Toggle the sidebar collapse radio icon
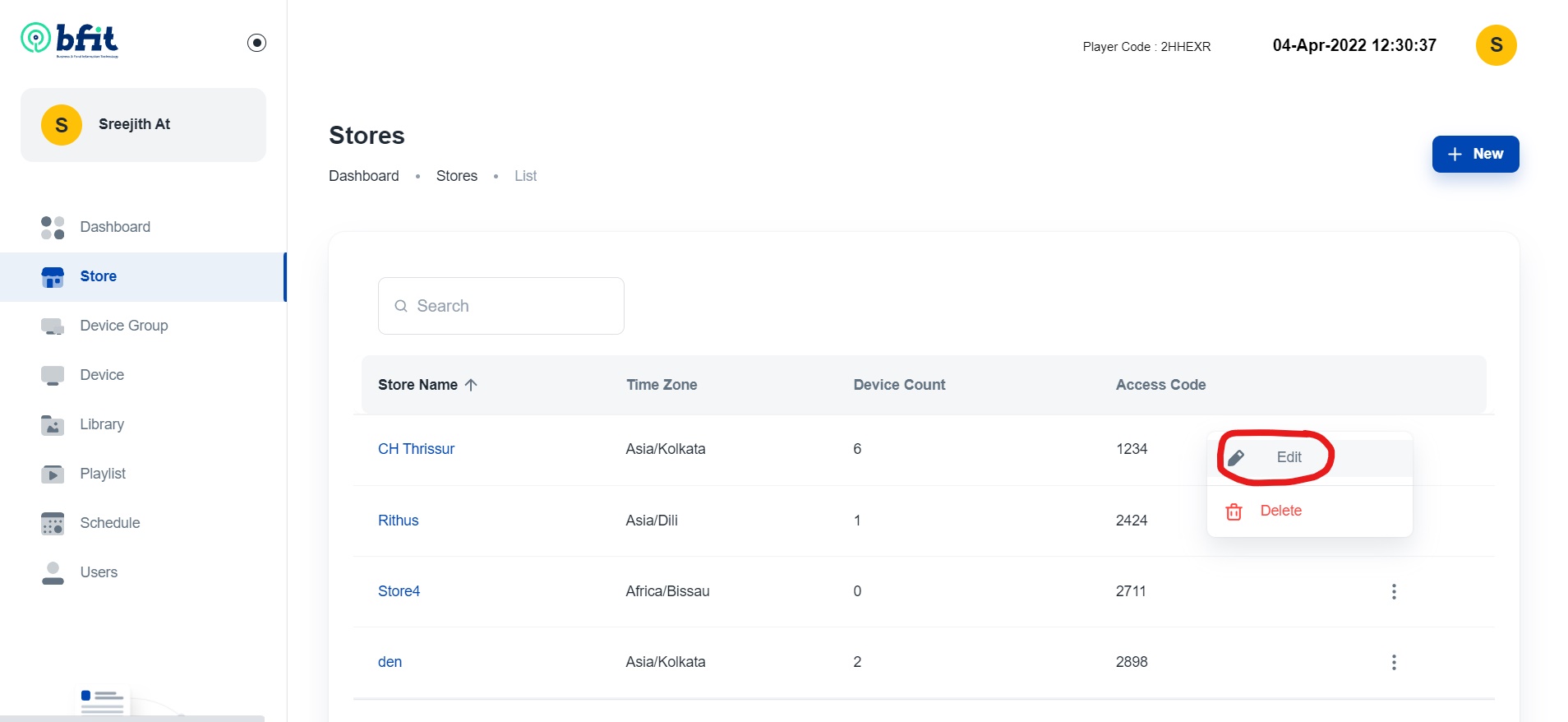The image size is (1568, 722). click(x=256, y=43)
